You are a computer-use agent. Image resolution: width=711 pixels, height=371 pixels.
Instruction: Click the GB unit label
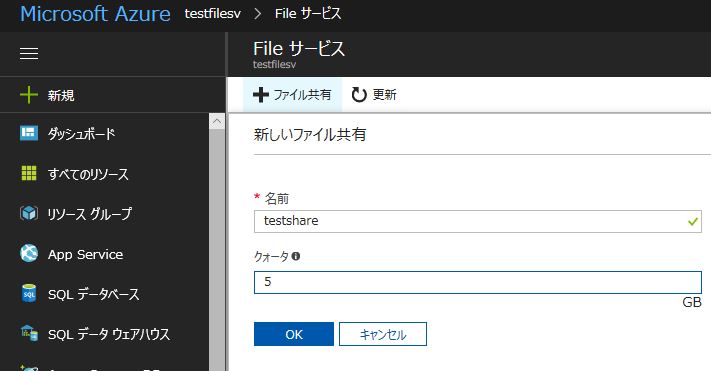point(692,303)
